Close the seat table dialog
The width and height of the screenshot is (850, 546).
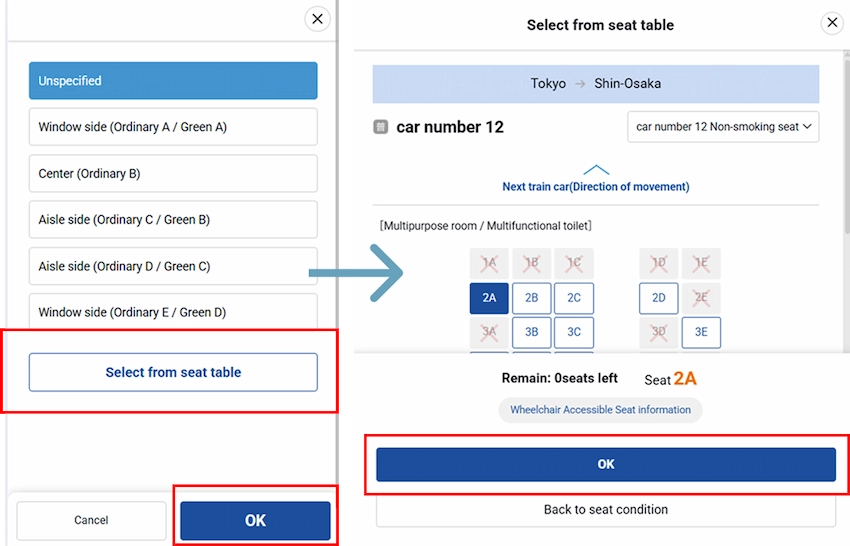point(831,23)
